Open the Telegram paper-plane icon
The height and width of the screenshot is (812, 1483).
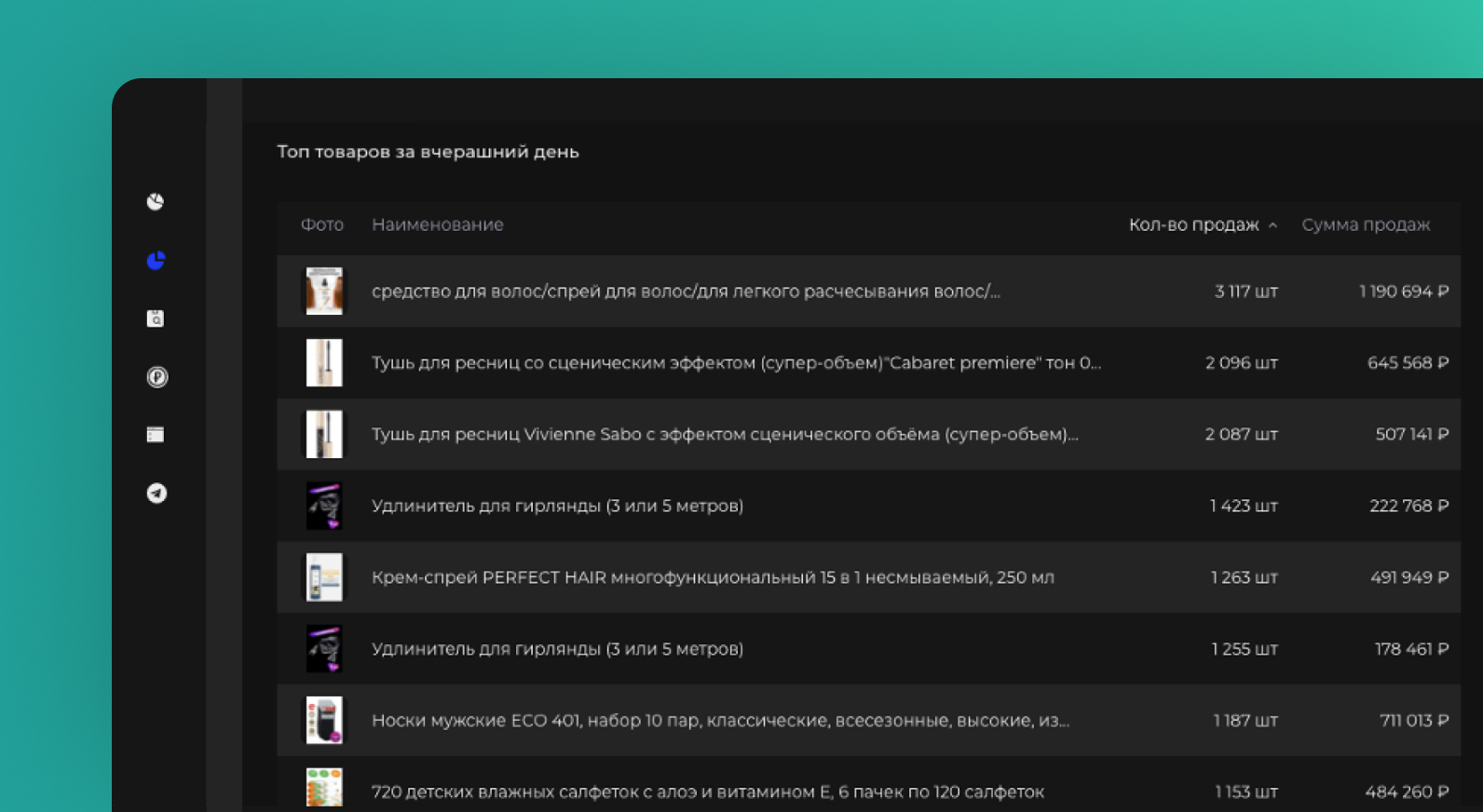(x=156, y=494)
